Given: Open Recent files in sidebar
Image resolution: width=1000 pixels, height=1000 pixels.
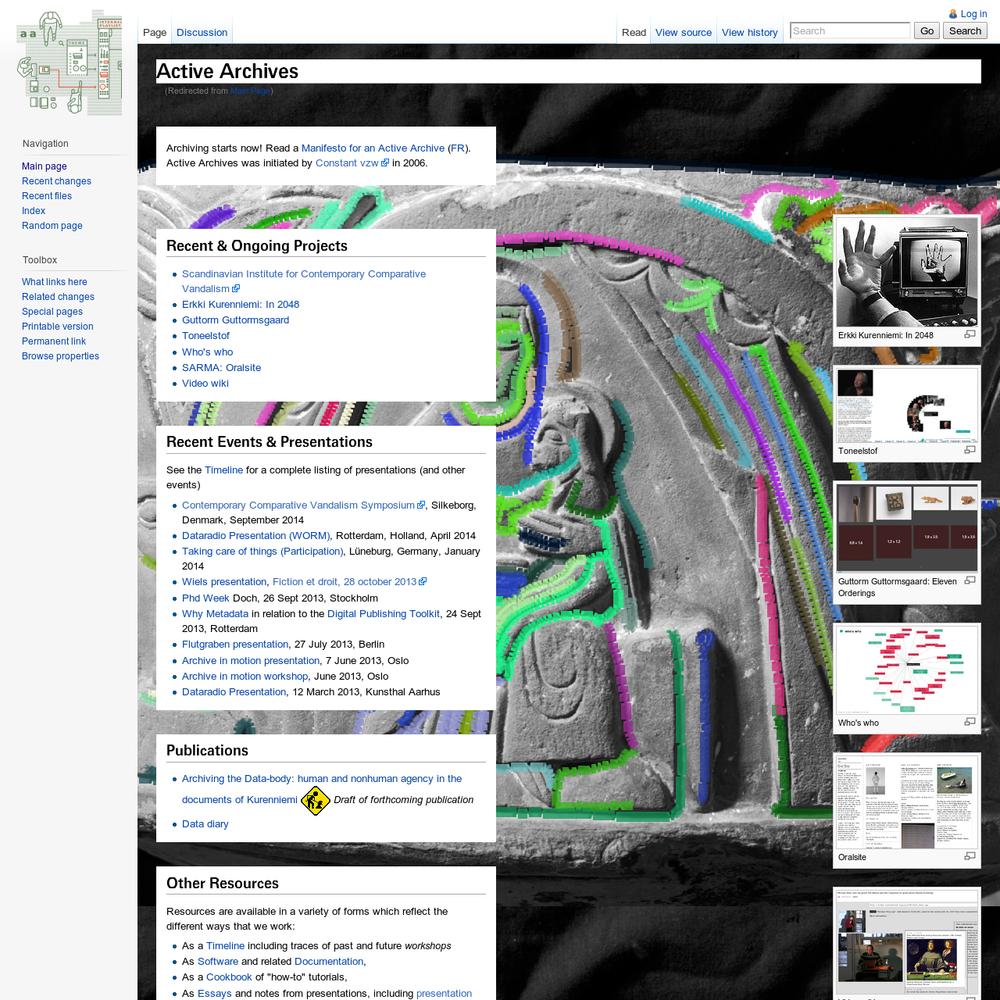Looking at the screenshot, I should tap(47, 196).
